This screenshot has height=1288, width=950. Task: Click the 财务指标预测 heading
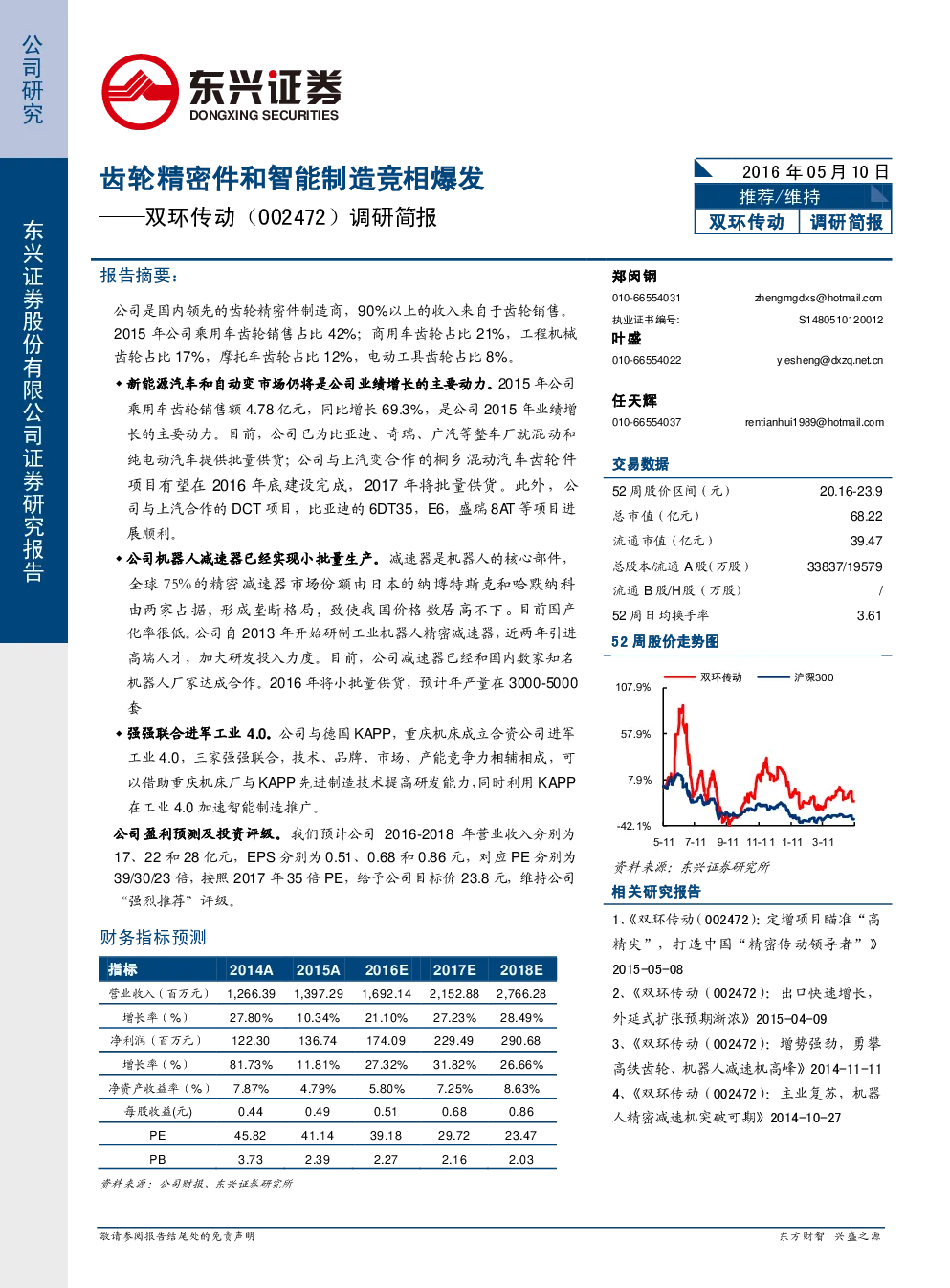pyautogui.click(x=153, y=938)
